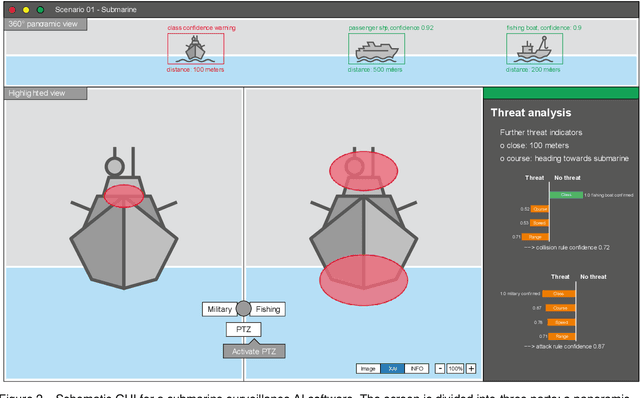640x398 pixels.
Task: Click the red highlight on left ship's bridge
Action: coord(124,196)
